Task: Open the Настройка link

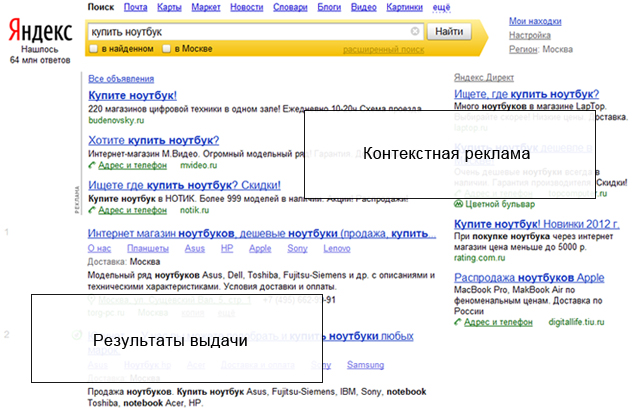Action: [x=530, y=35]
